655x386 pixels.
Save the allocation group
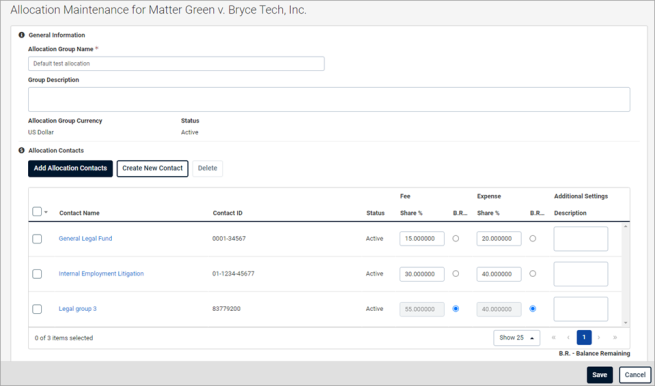click(599, 375)
